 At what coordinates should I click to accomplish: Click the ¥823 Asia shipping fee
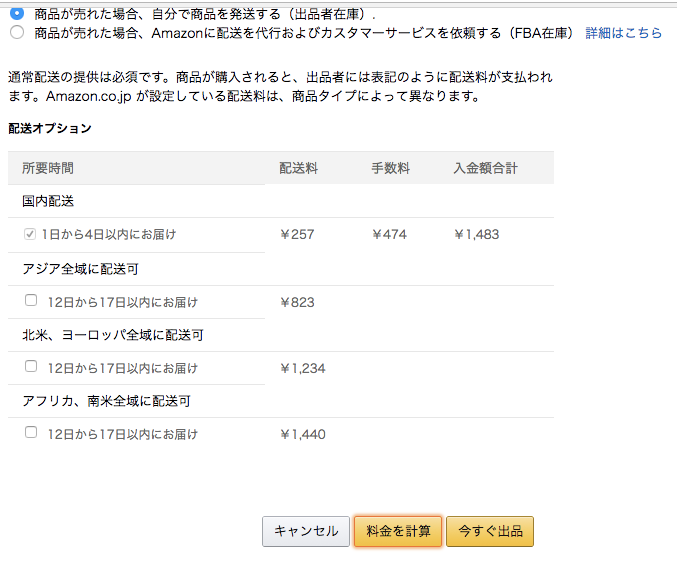click(297, 302)
